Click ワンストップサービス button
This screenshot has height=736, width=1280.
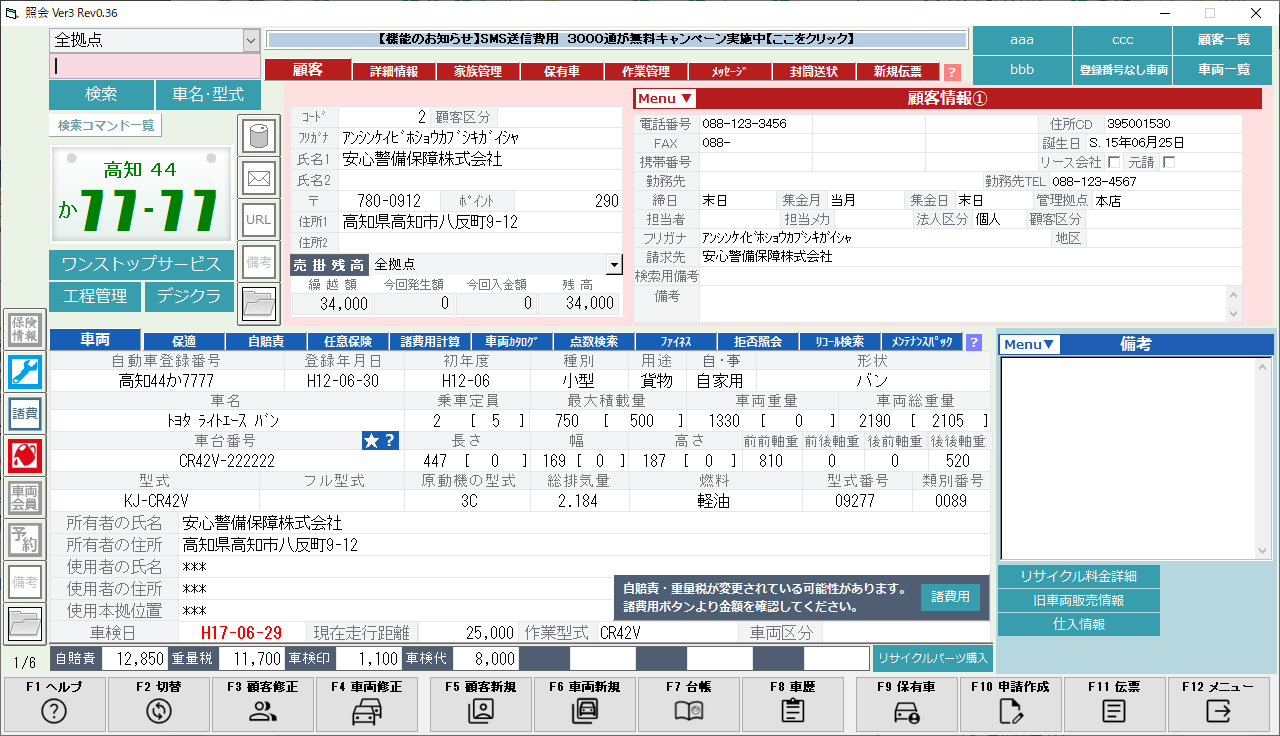click(x=141, y=265)
